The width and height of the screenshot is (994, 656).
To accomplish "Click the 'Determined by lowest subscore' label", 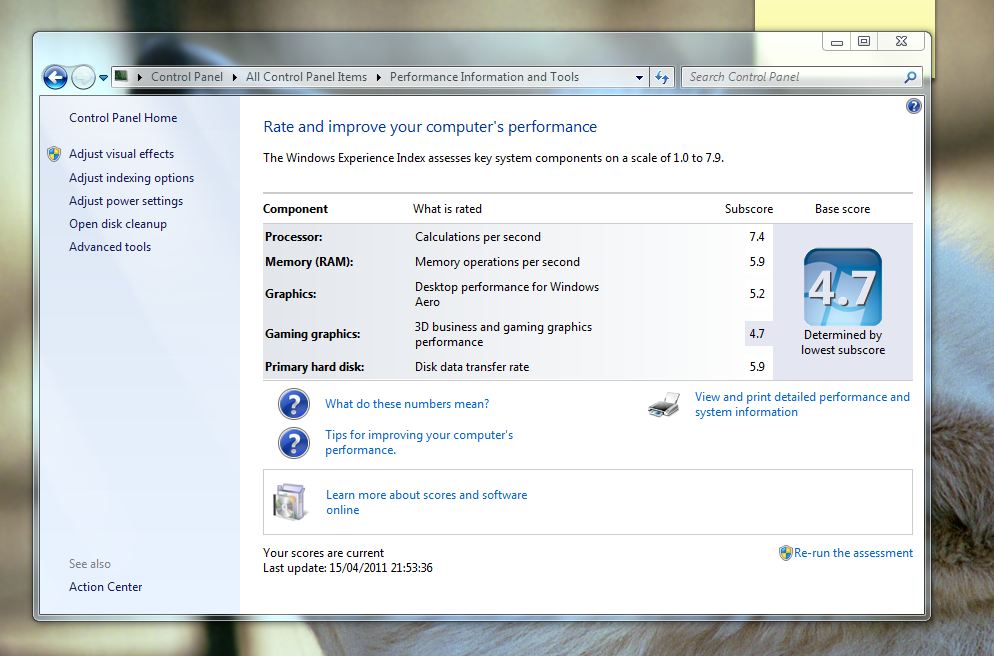I will [x=842, y=342].
